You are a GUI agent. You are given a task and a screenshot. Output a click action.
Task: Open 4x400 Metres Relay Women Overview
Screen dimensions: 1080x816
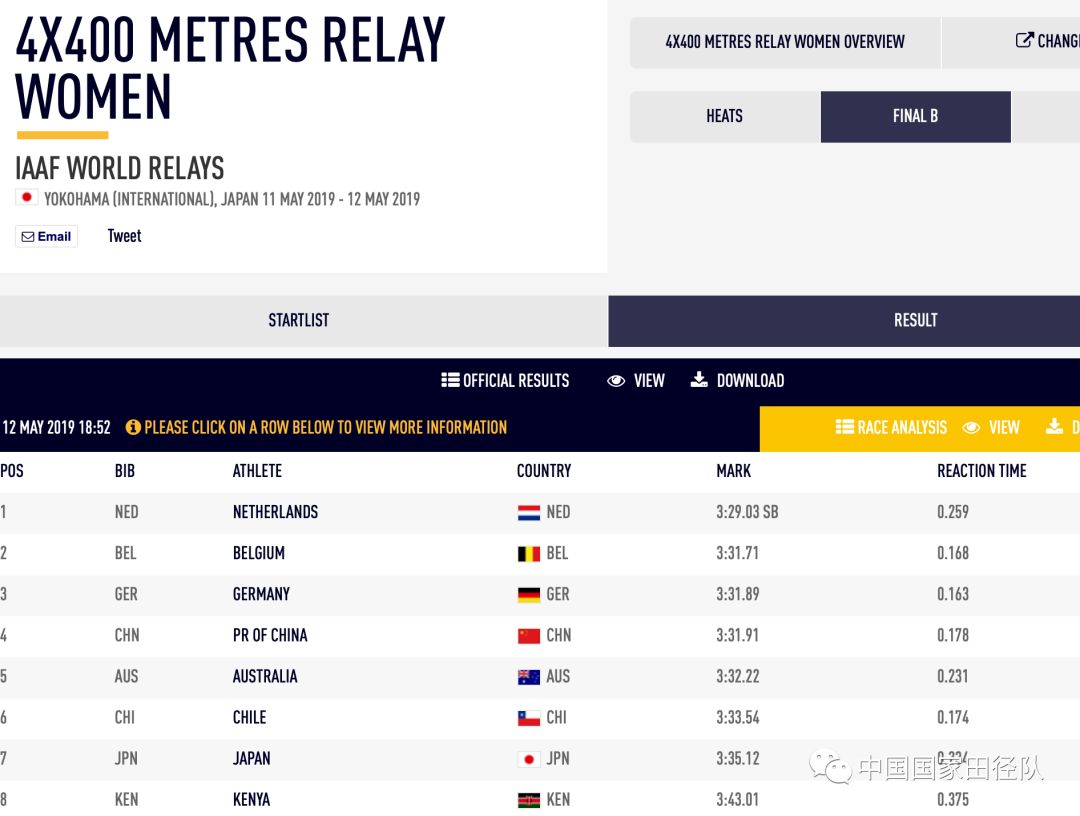(785, 42)
